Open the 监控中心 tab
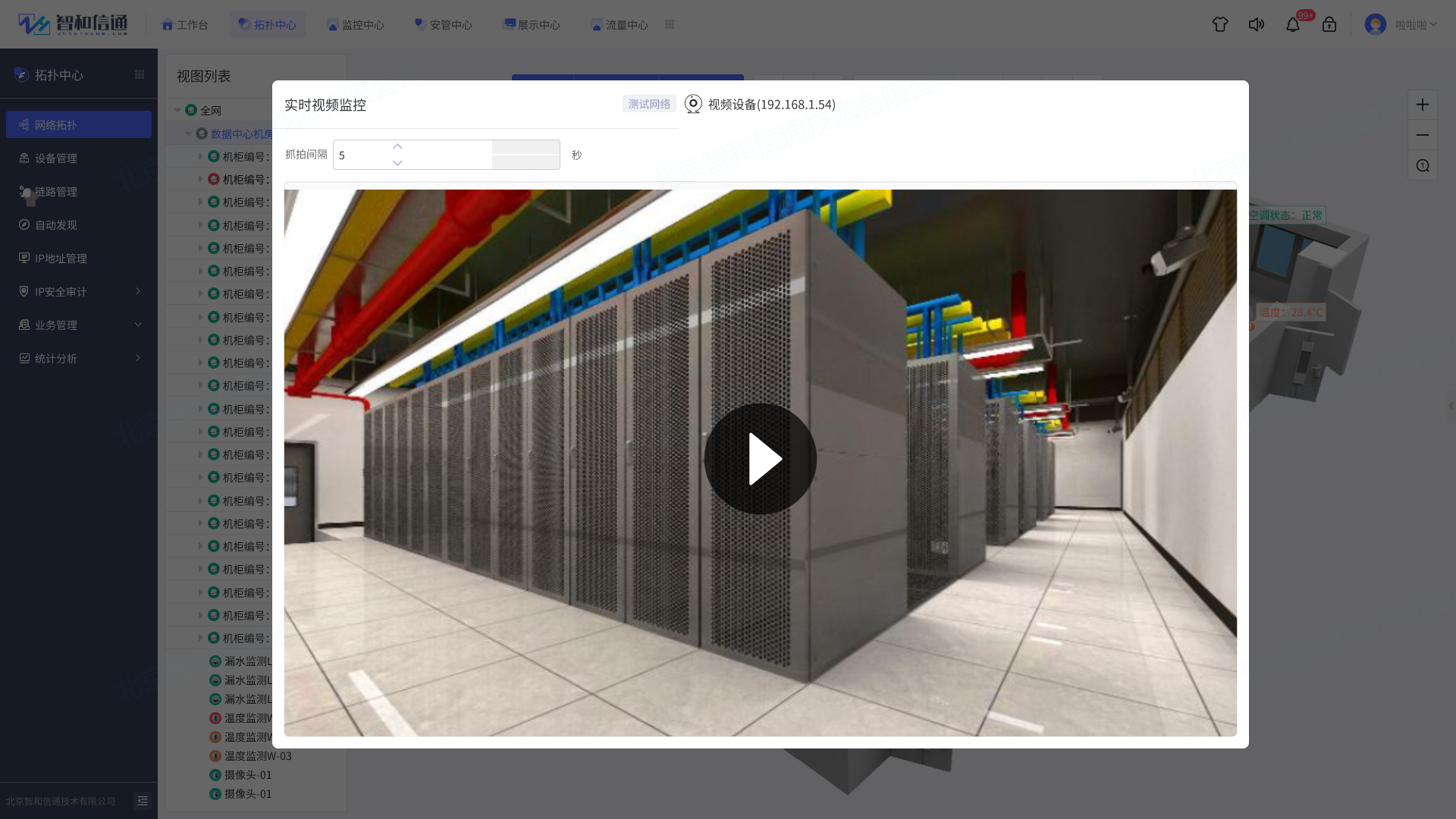 click(x=355, y=24)
